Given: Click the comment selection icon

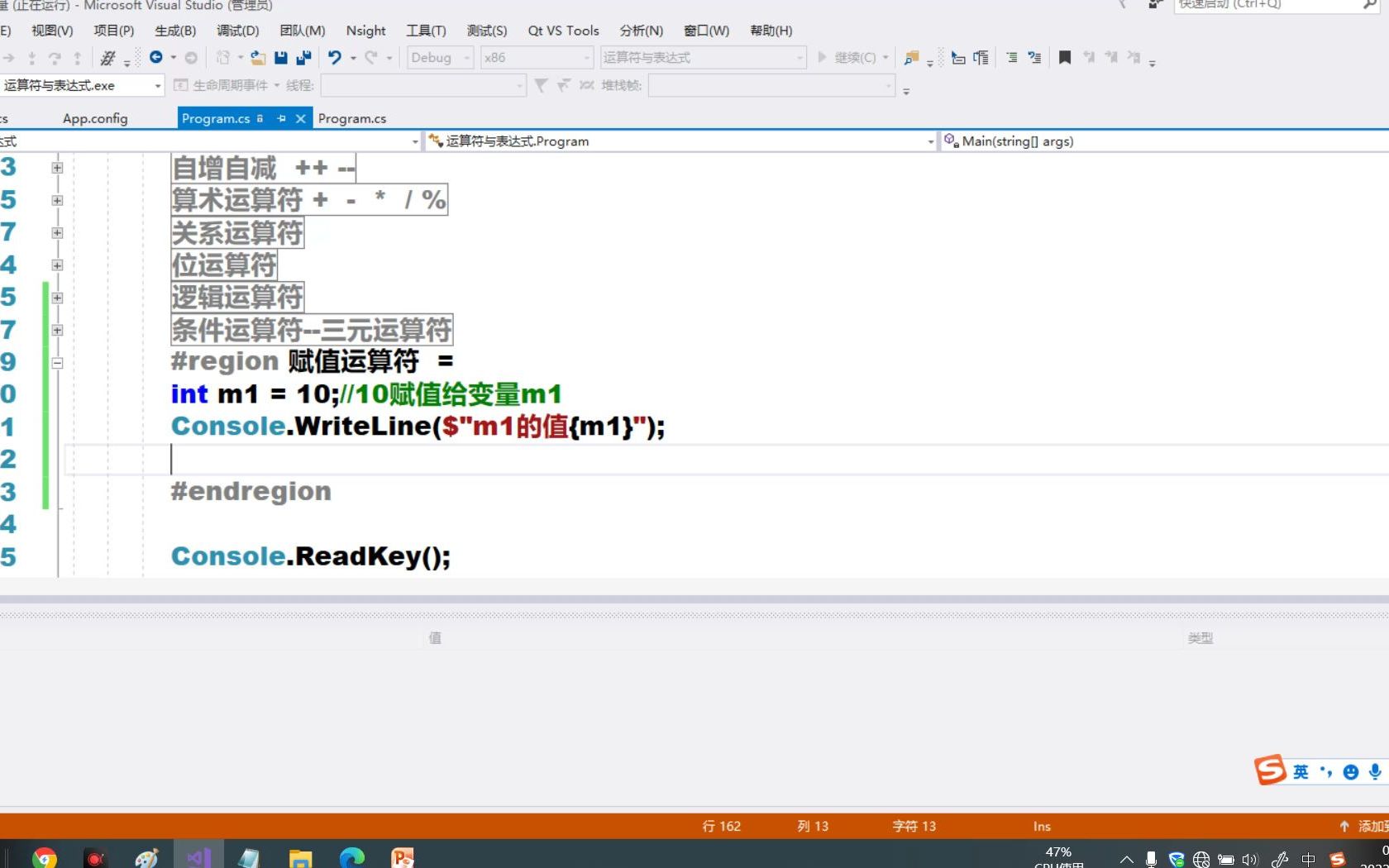Looking at the screenshot, I should point(1011,57).
